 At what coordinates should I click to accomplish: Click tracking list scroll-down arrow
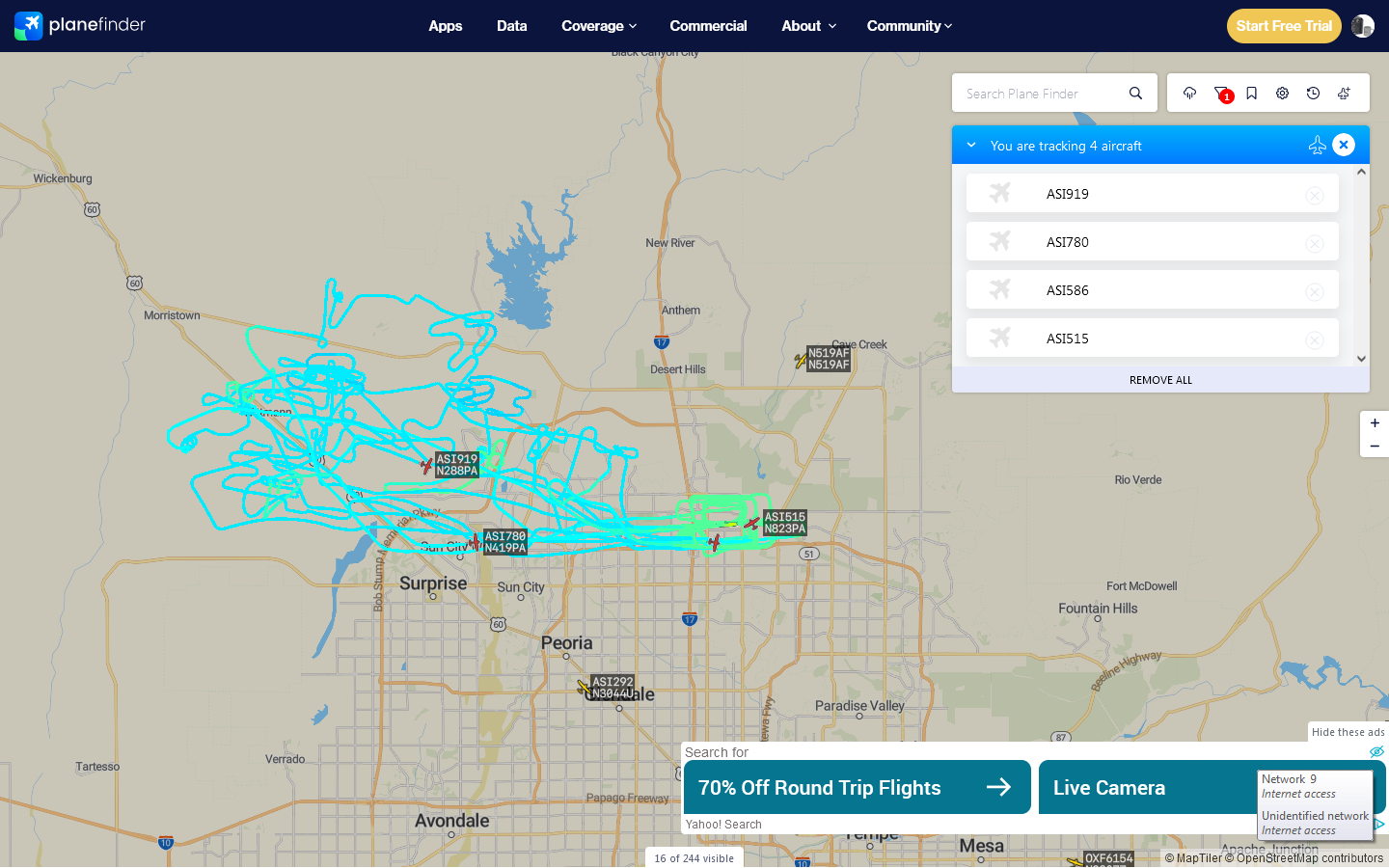1361,359
